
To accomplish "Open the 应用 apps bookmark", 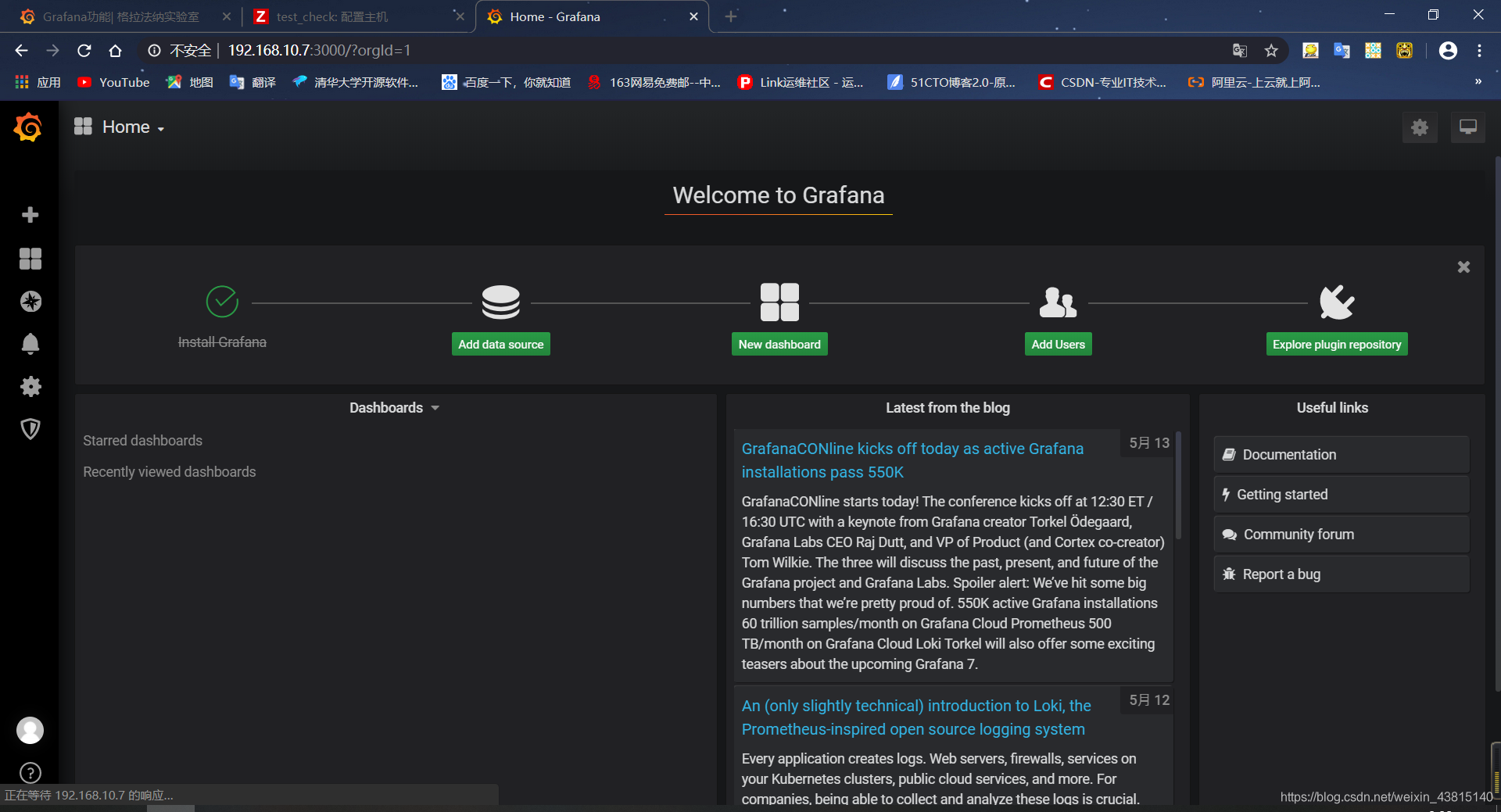I will coord(38,82).
